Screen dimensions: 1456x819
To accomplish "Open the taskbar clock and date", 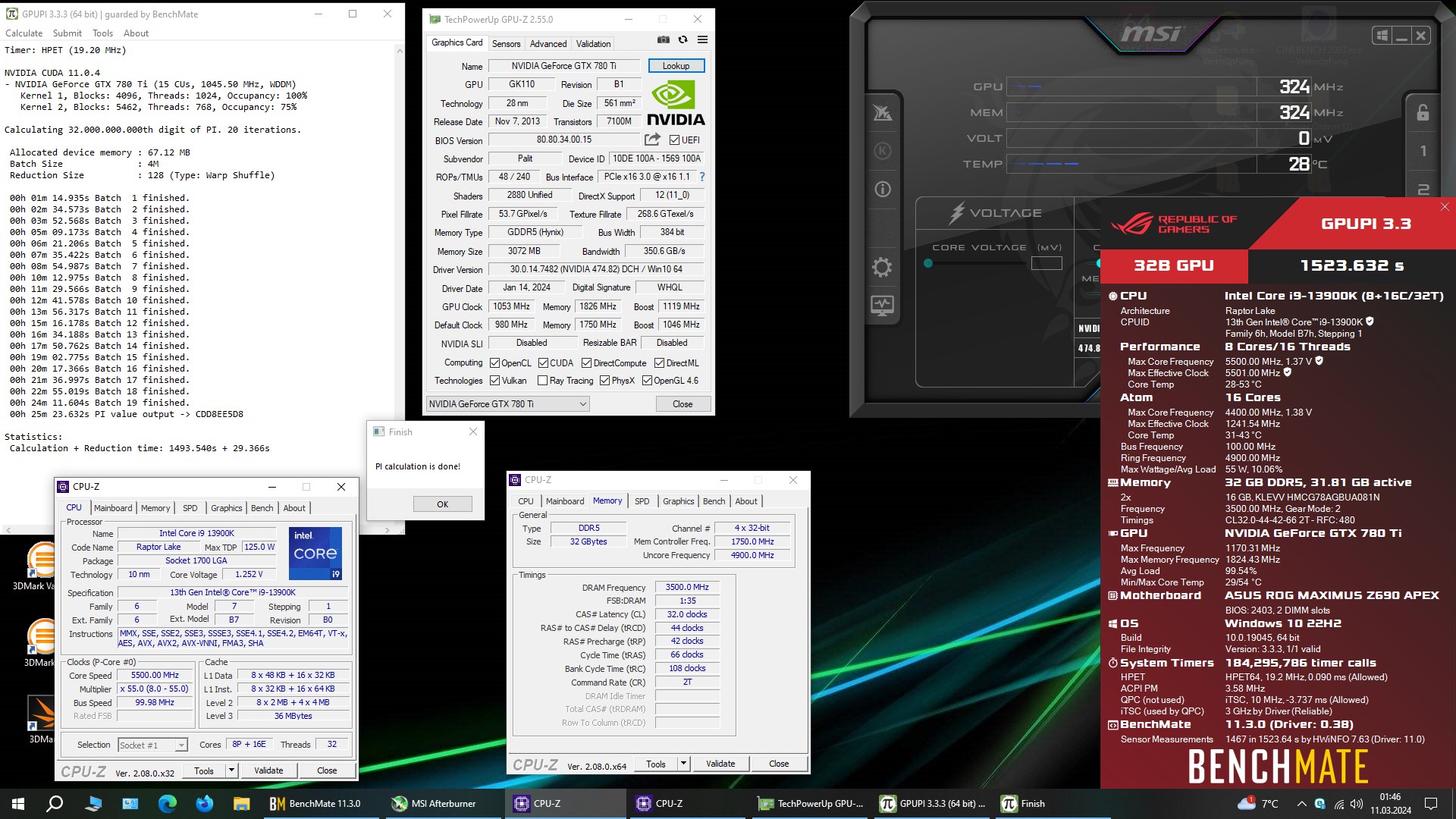I will click(x=1390, y=804).
